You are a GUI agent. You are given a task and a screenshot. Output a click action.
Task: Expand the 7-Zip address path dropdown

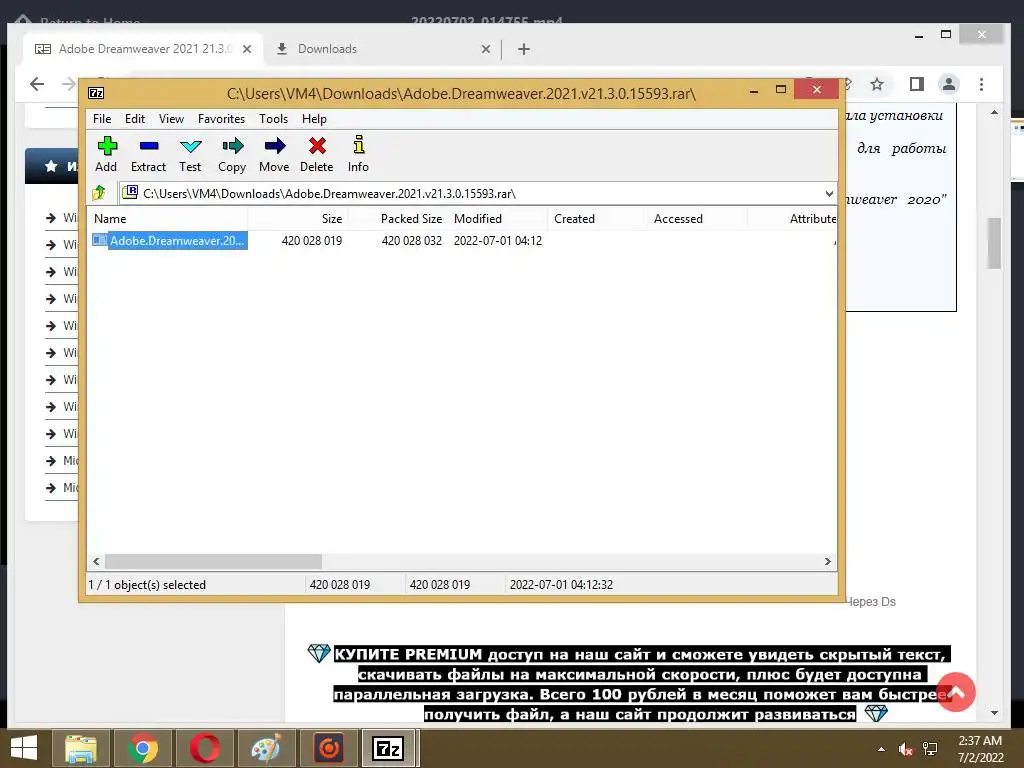click(829, 193)
